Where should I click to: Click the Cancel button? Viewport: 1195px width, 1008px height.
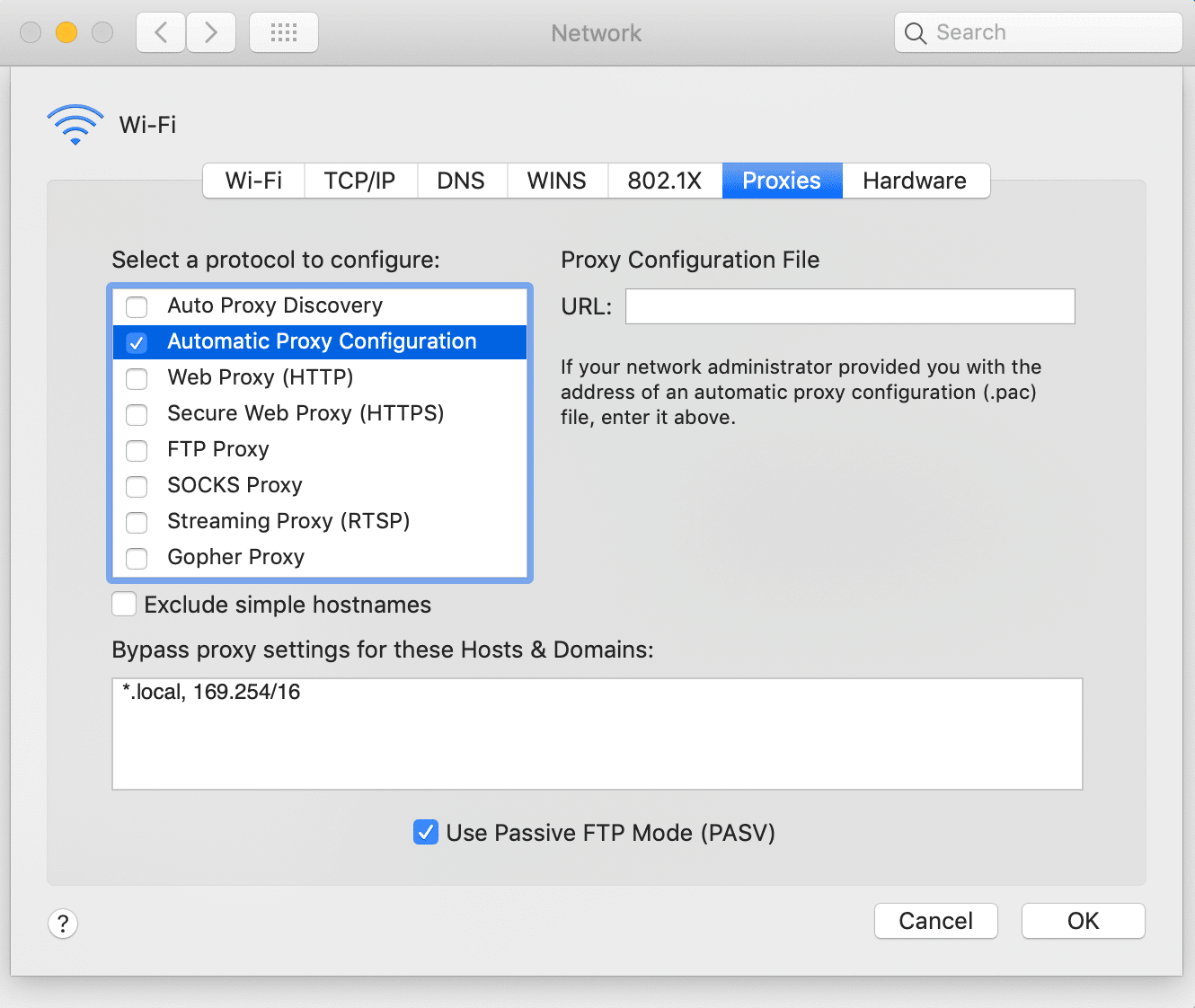(935, 920)
